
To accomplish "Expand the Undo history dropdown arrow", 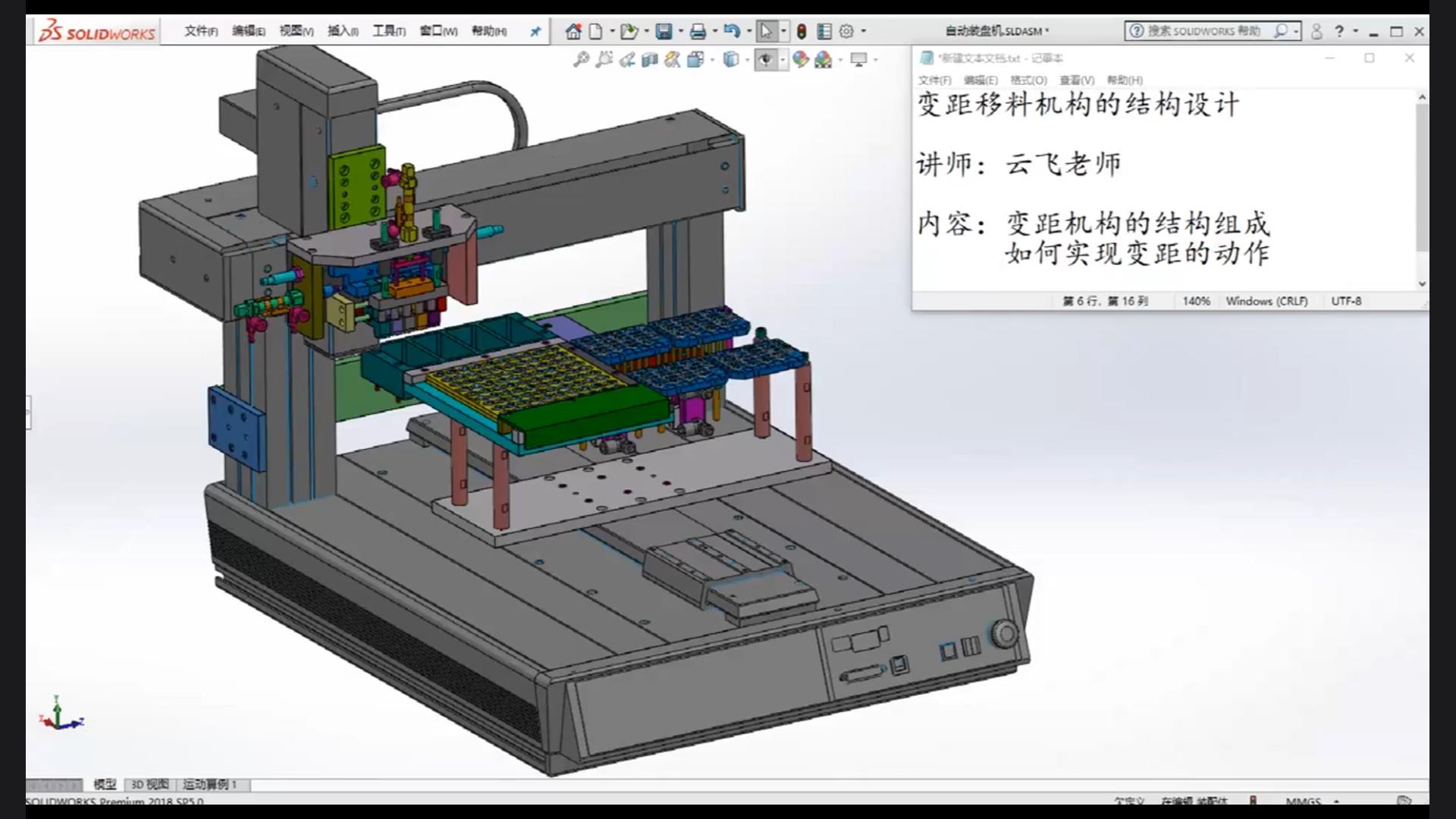I will (x=748, y=31).
